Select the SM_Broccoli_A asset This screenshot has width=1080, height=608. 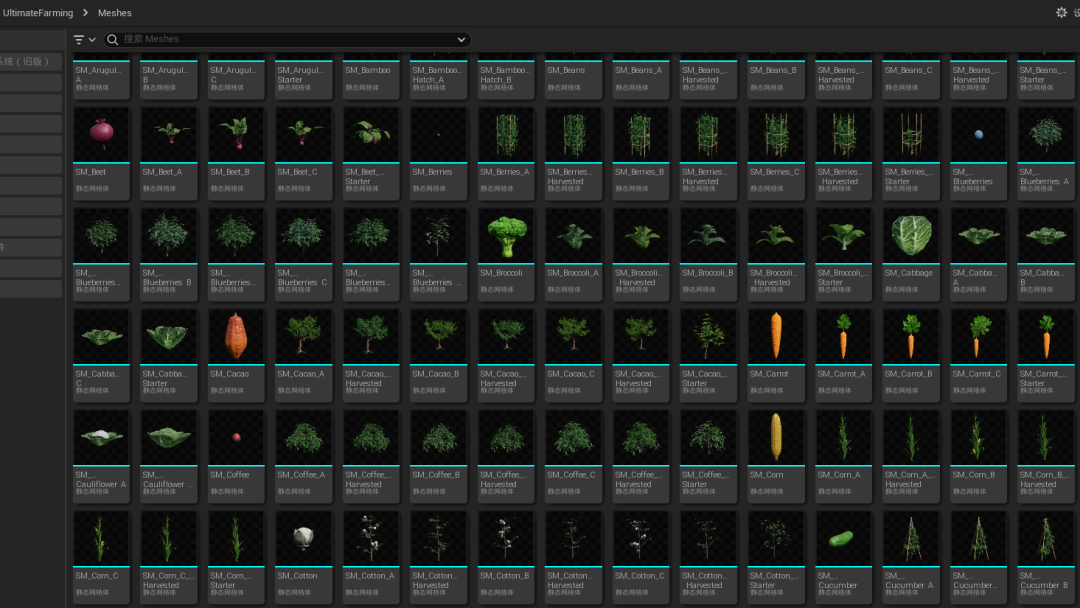point(574,254)
